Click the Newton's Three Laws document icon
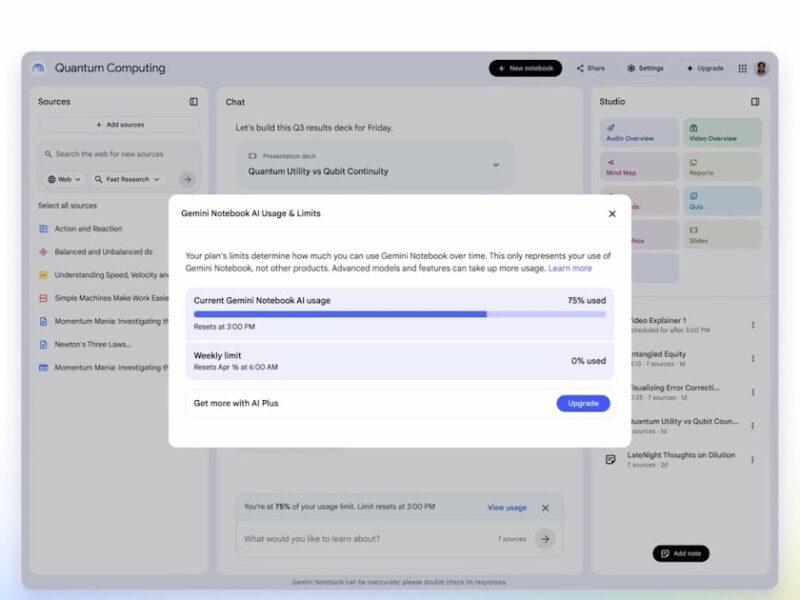The width and height of the screenshot is (800, 600). 43,344
